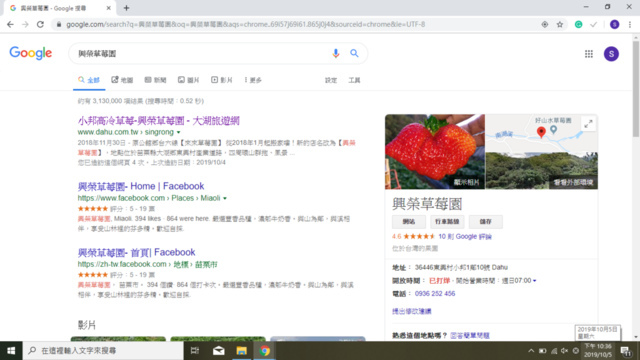Click the Google logo
Screen dimensions: 640x360
(x=31, y=53)
